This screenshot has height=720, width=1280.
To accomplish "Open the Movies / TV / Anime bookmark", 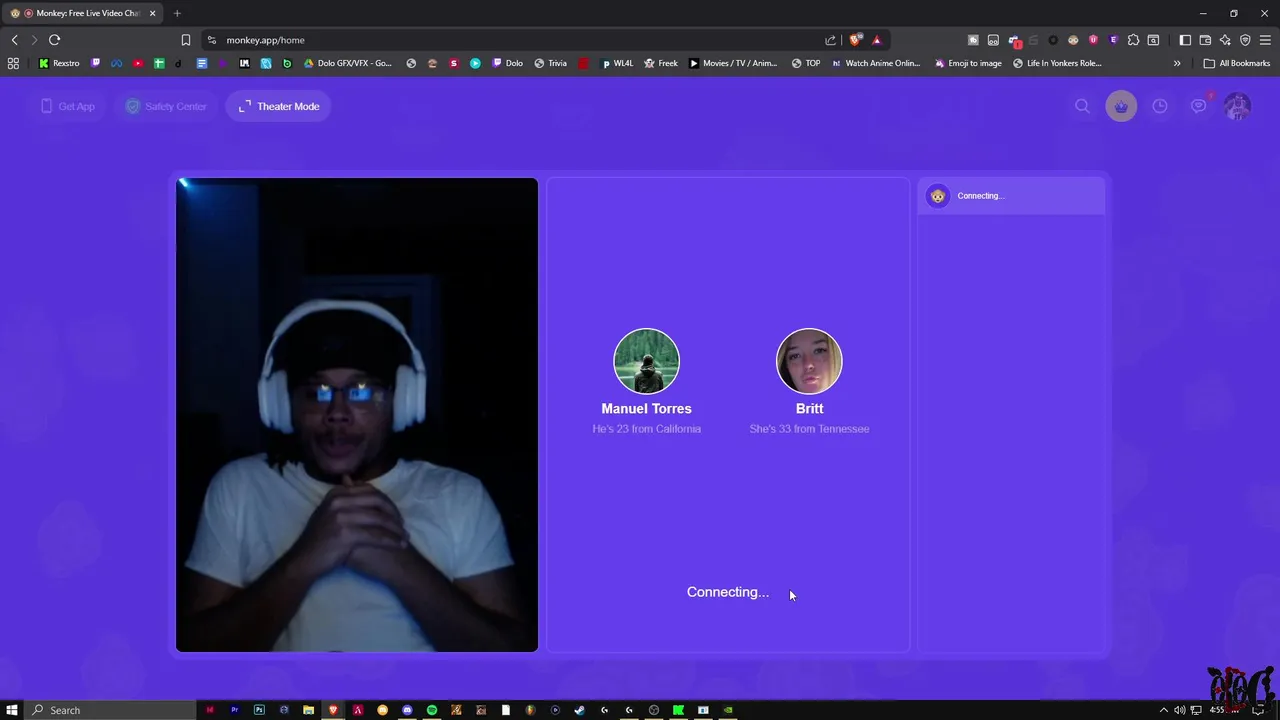I will pos(733,63).
